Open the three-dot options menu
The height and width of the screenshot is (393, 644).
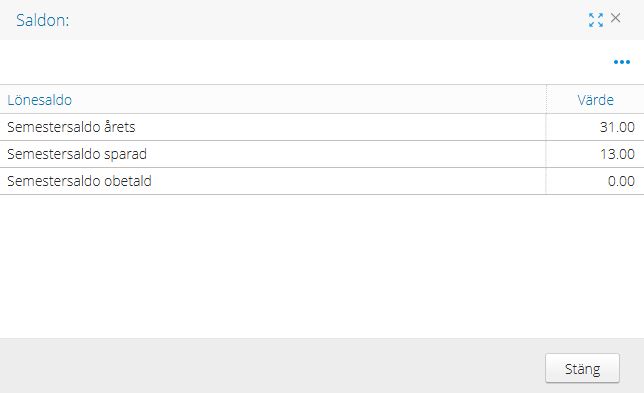pos(622,62)
